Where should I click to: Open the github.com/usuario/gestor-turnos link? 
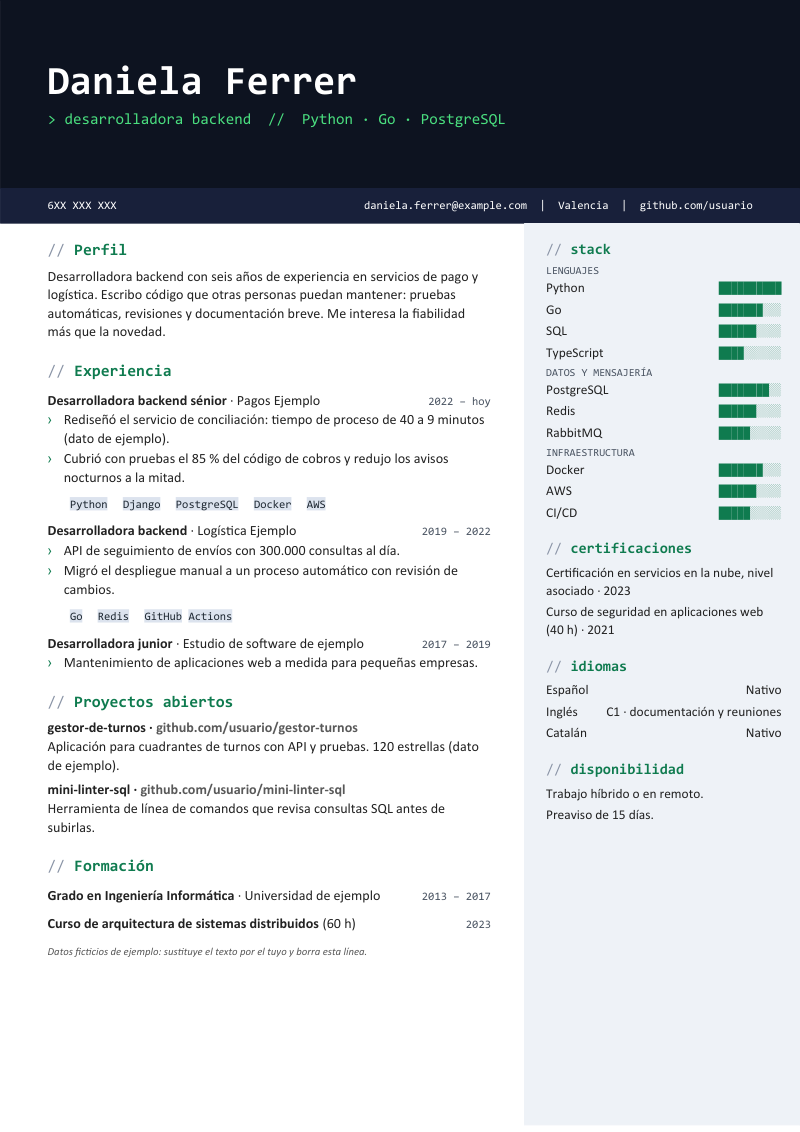point(257,728)
